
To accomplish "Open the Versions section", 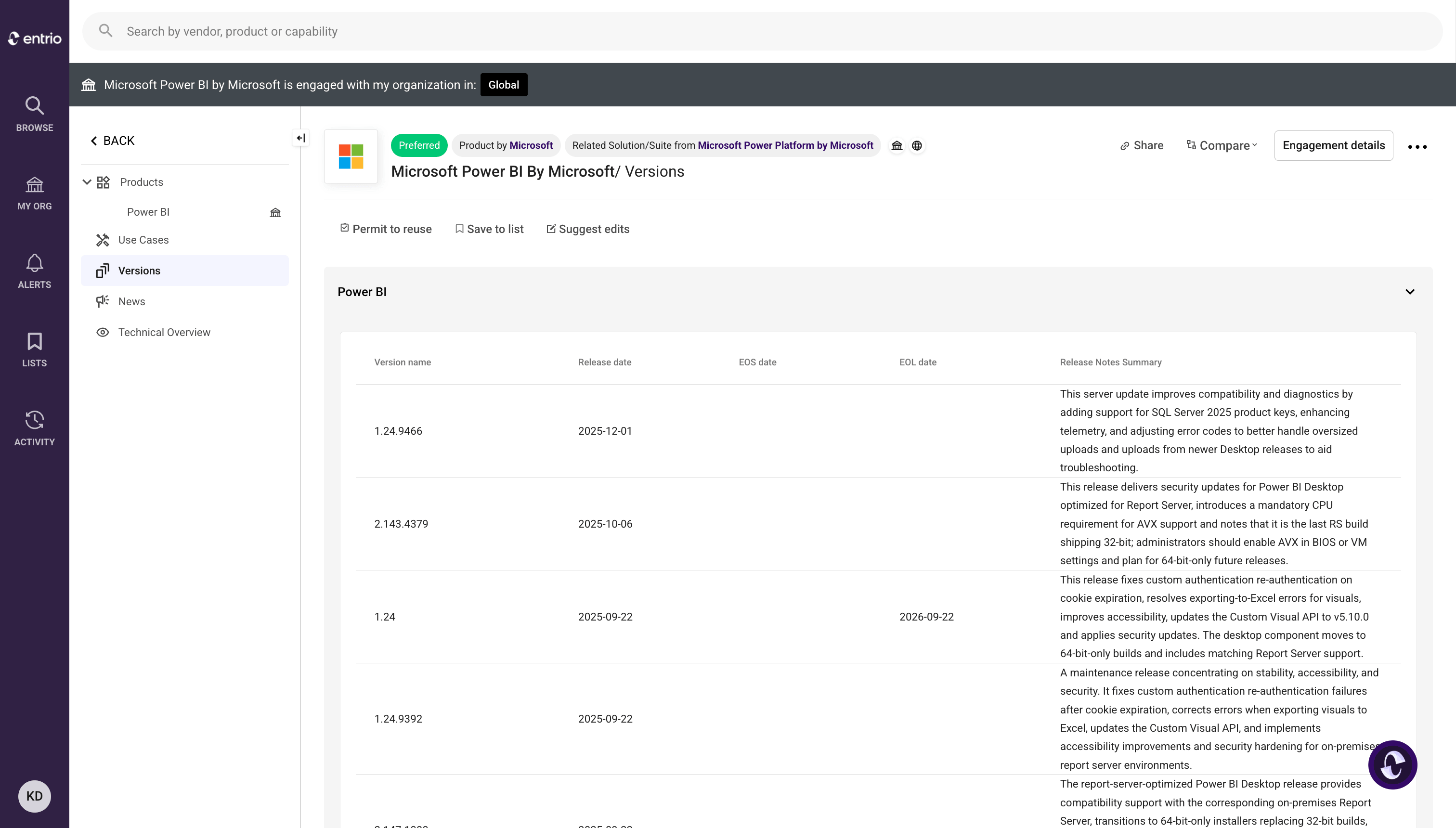I will pos(184,271).
